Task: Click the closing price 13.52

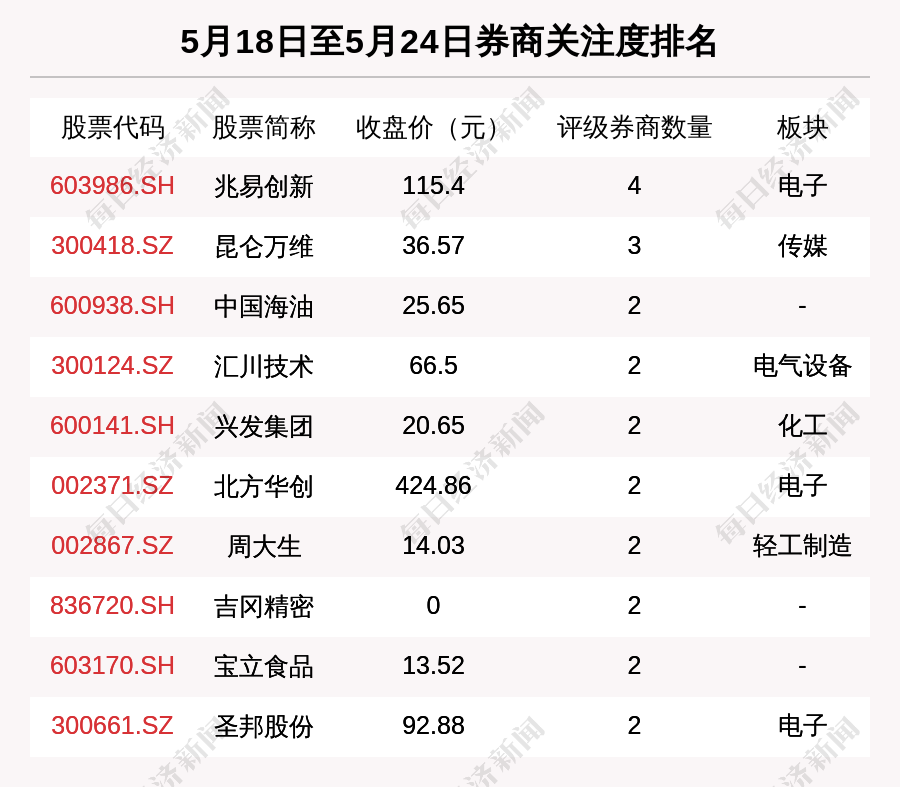Action: [x=433, y=666]
